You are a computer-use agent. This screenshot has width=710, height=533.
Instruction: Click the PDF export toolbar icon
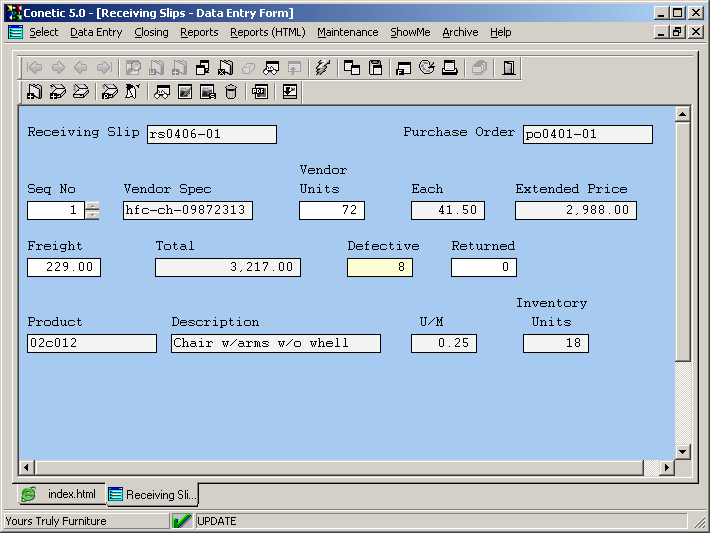(260, 92)
